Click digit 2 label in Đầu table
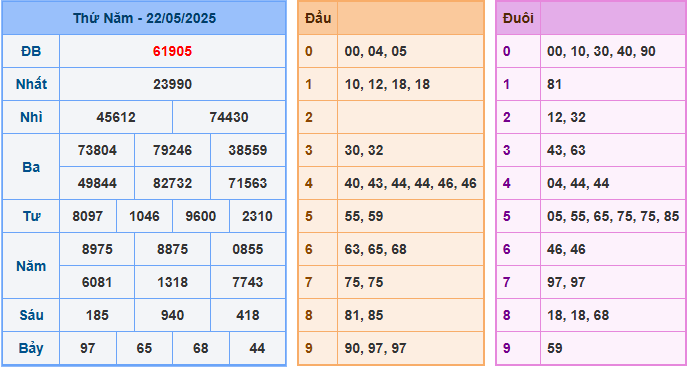This screenshot has height=368, width=689. (308, 117)
